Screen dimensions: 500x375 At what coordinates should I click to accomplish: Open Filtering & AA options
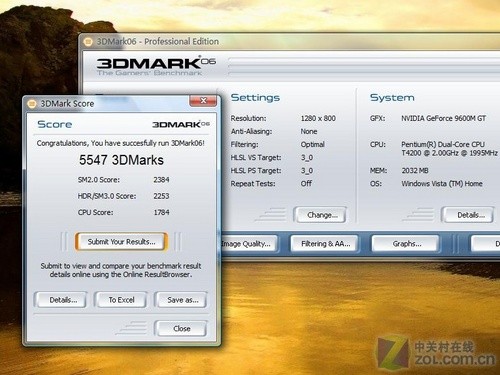click(325, 244)
